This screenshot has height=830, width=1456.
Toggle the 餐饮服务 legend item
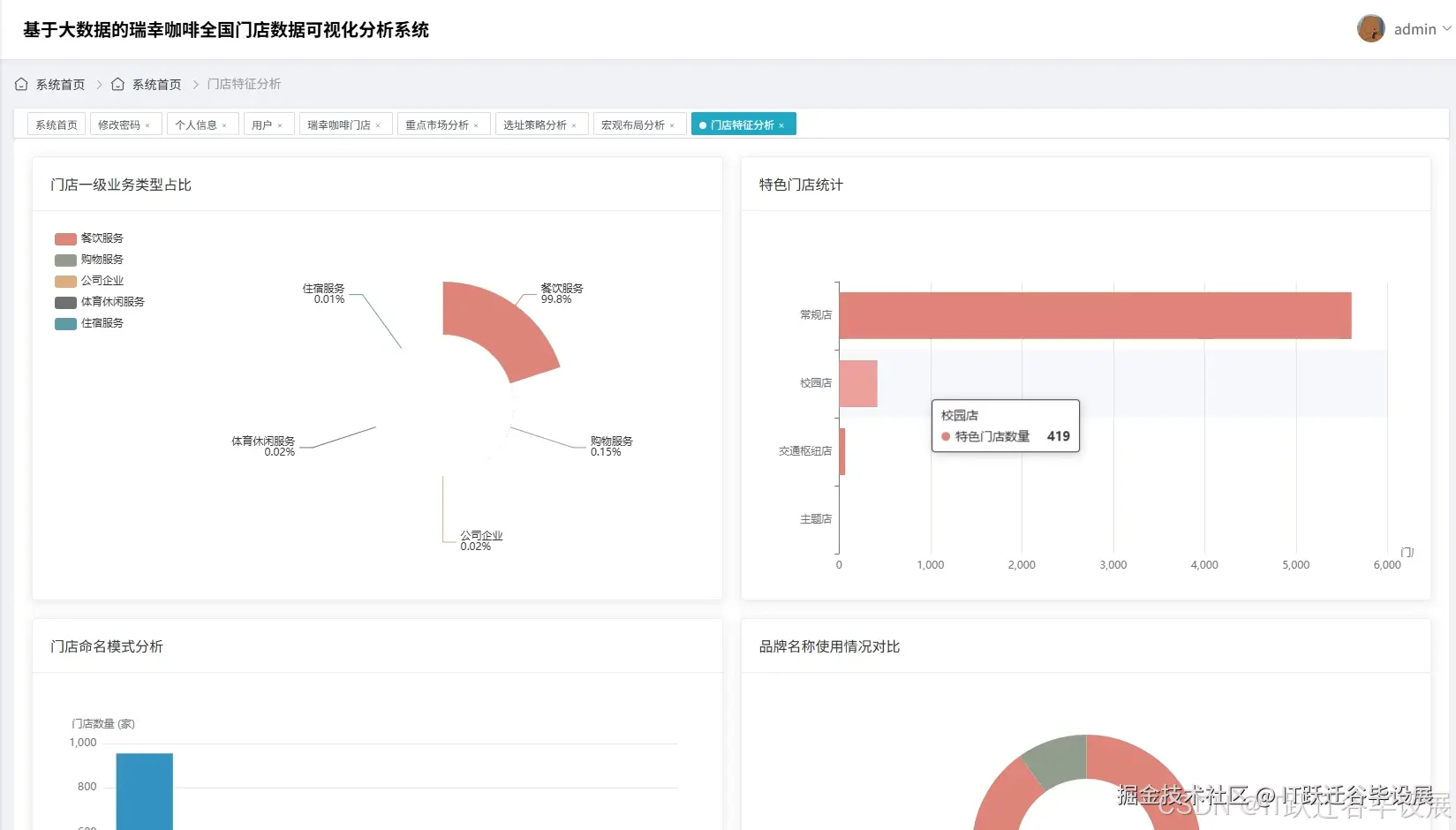tap(89, 238)
